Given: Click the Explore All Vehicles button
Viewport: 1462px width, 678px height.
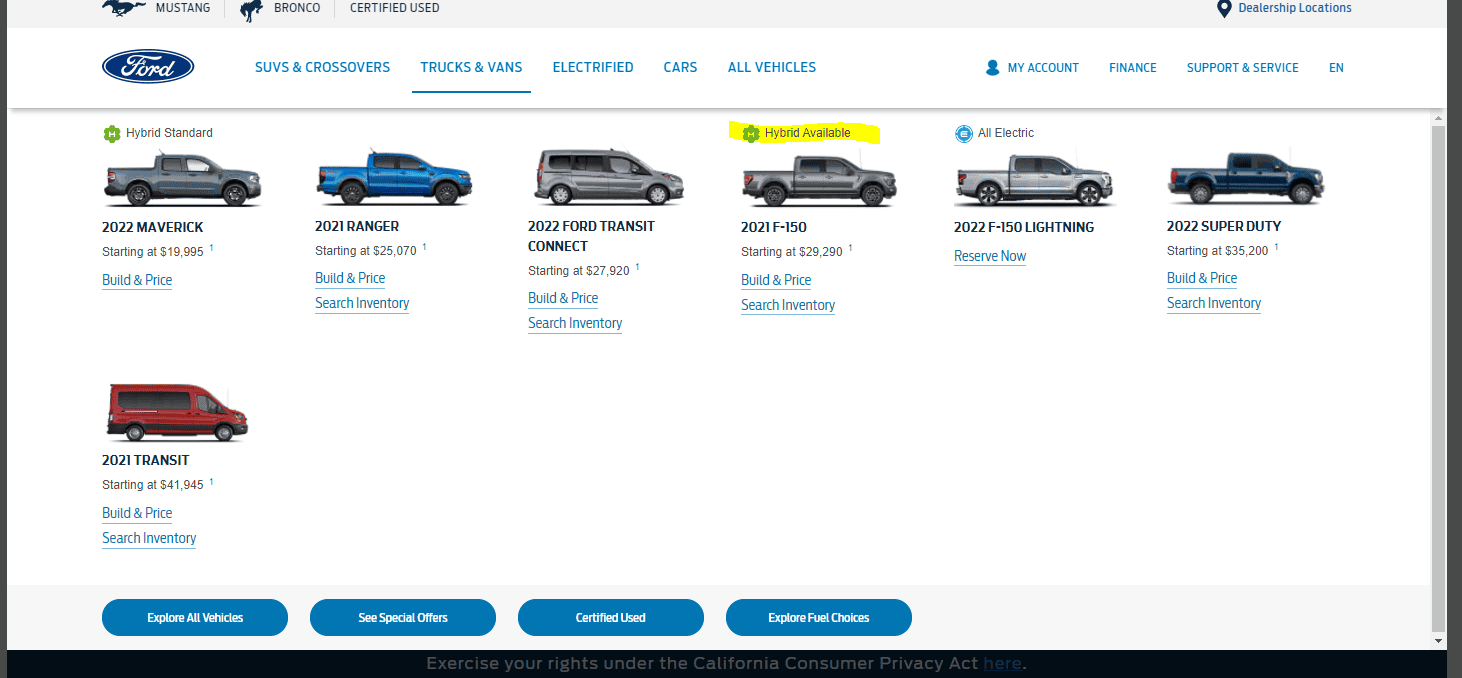Looking at the screenshot, I should 195,617.
